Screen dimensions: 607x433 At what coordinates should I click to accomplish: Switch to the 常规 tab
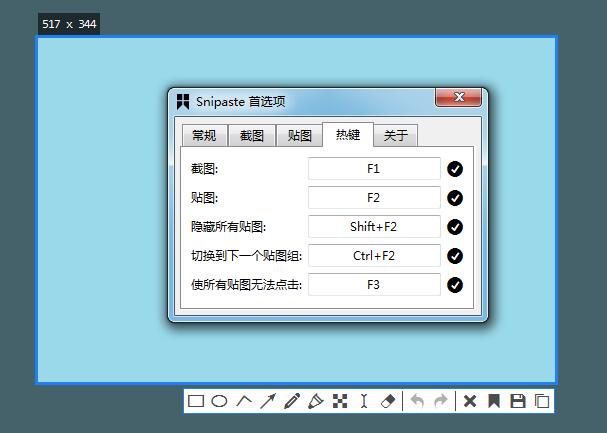204,136
